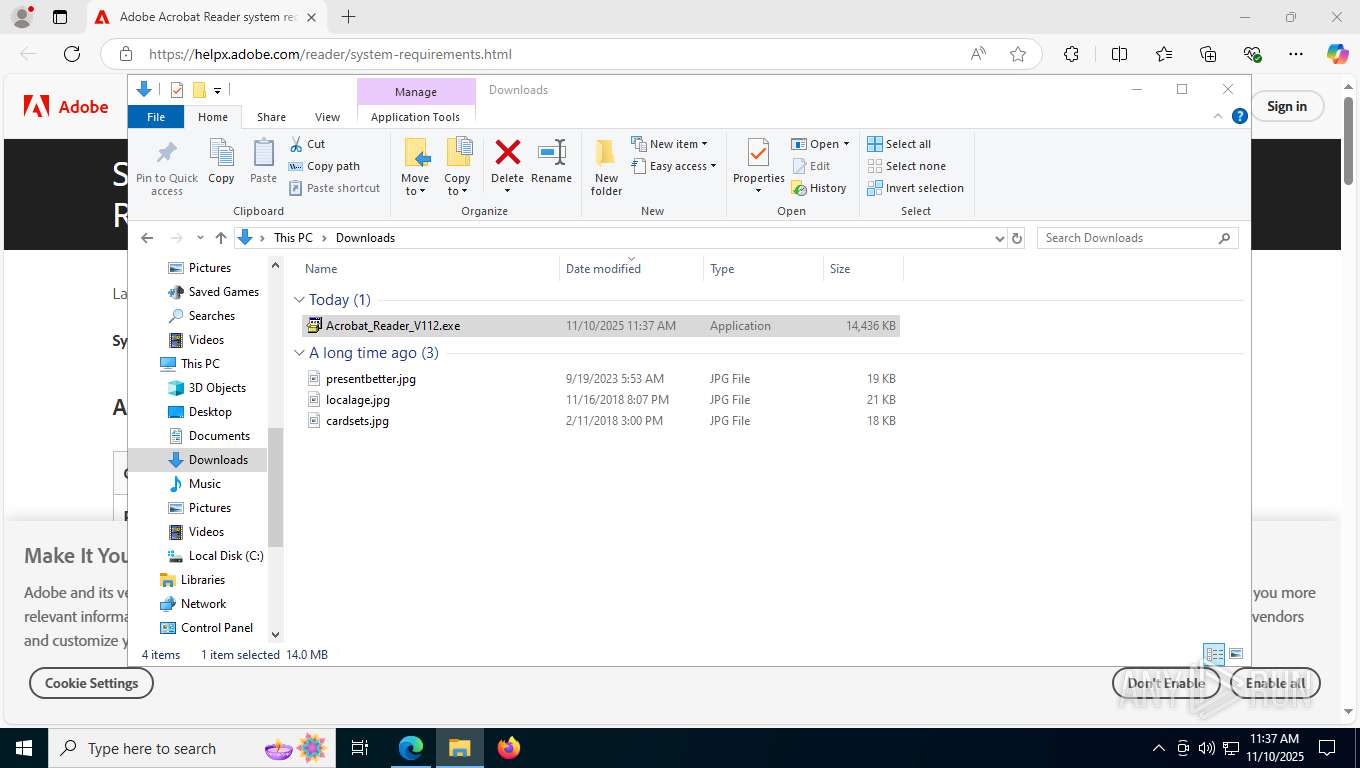Viewport: 1360px width, 768px height.
Task: Launch Firefox from the taskbar
Action: [x=509, y=748]
